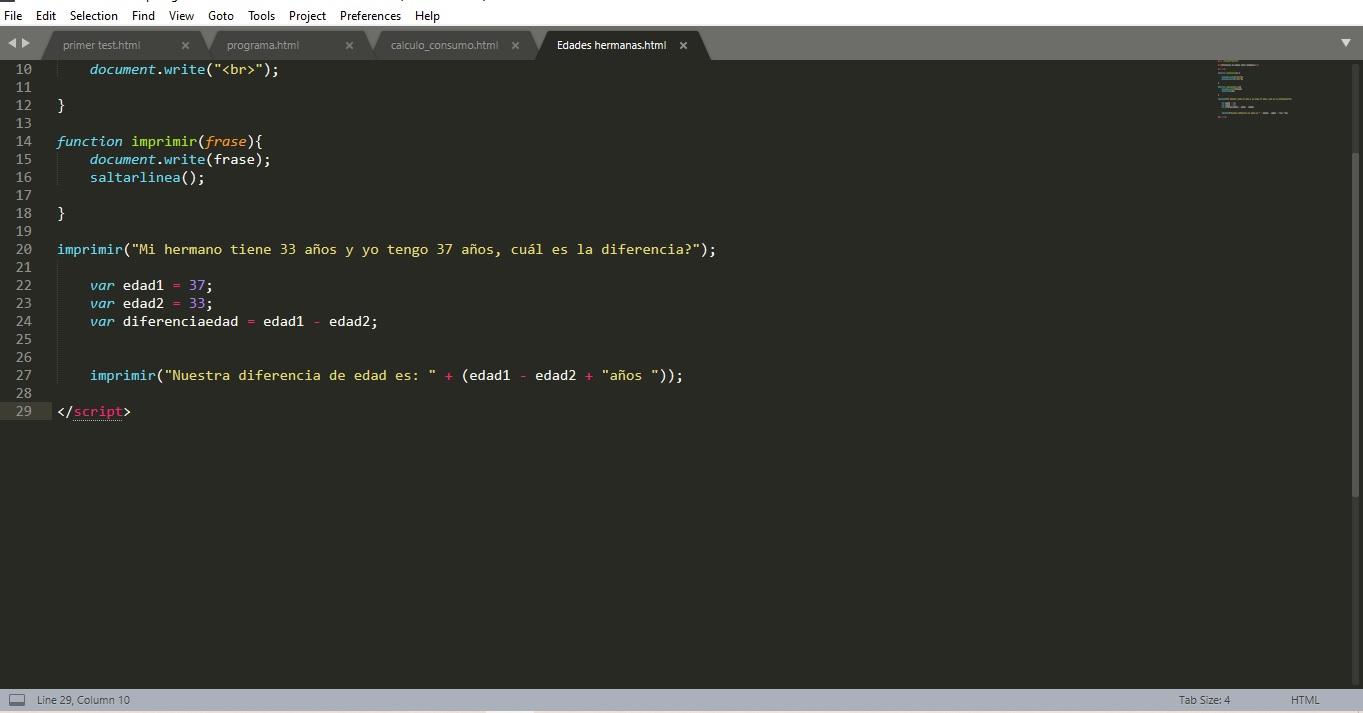Select the Edades hermanas.html tab
Image resolution: width=1363 pixels, height=713 pixels.
(611, 45)
